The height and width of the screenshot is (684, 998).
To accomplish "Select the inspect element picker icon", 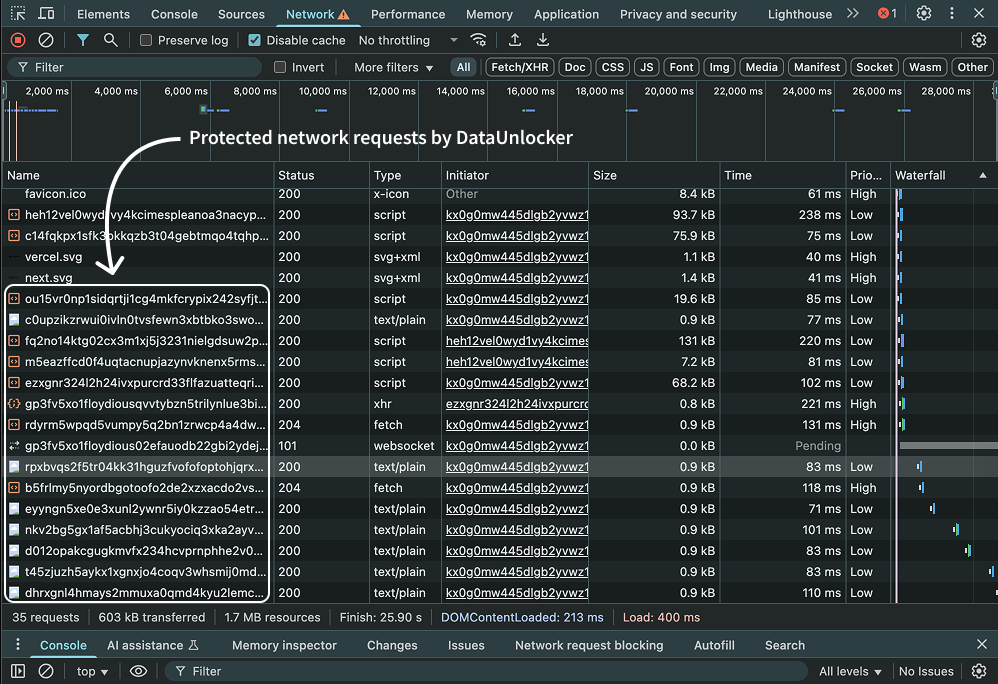I will (x=18, y=14).
